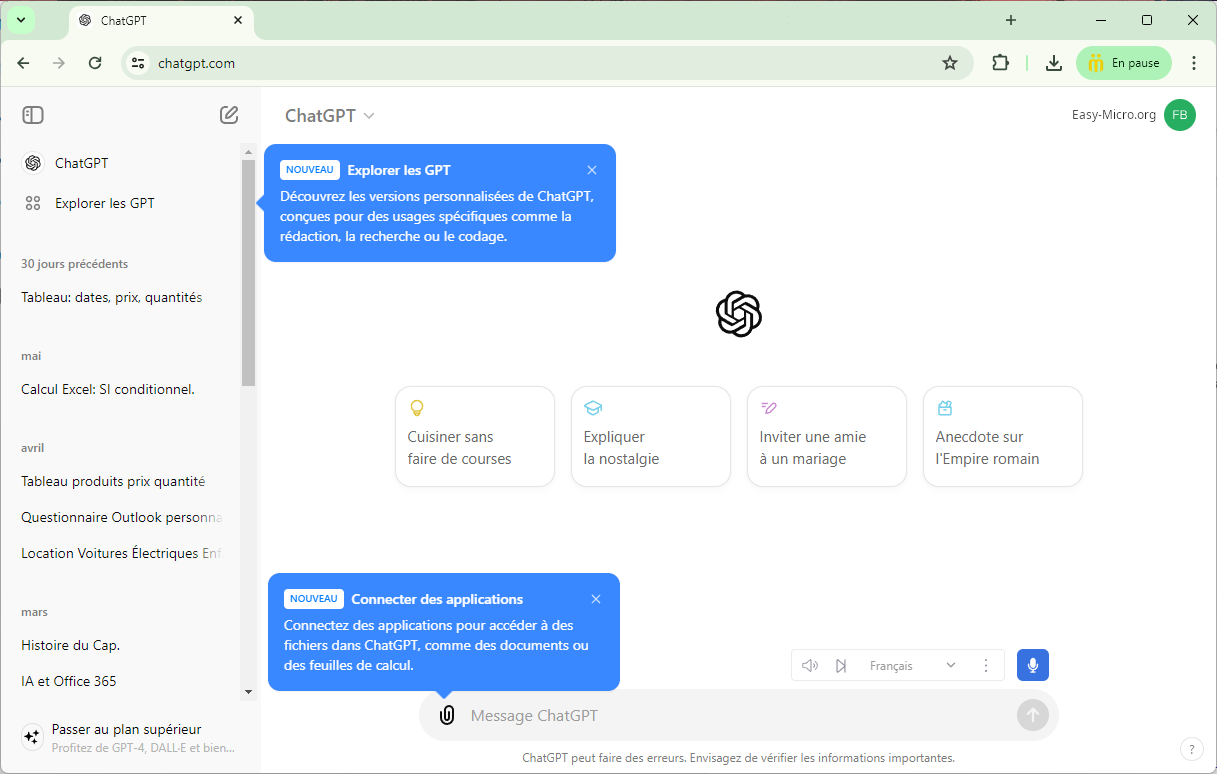Reload the page
The width and height of the screenshot is (1217, 774).
pos(95,63)
